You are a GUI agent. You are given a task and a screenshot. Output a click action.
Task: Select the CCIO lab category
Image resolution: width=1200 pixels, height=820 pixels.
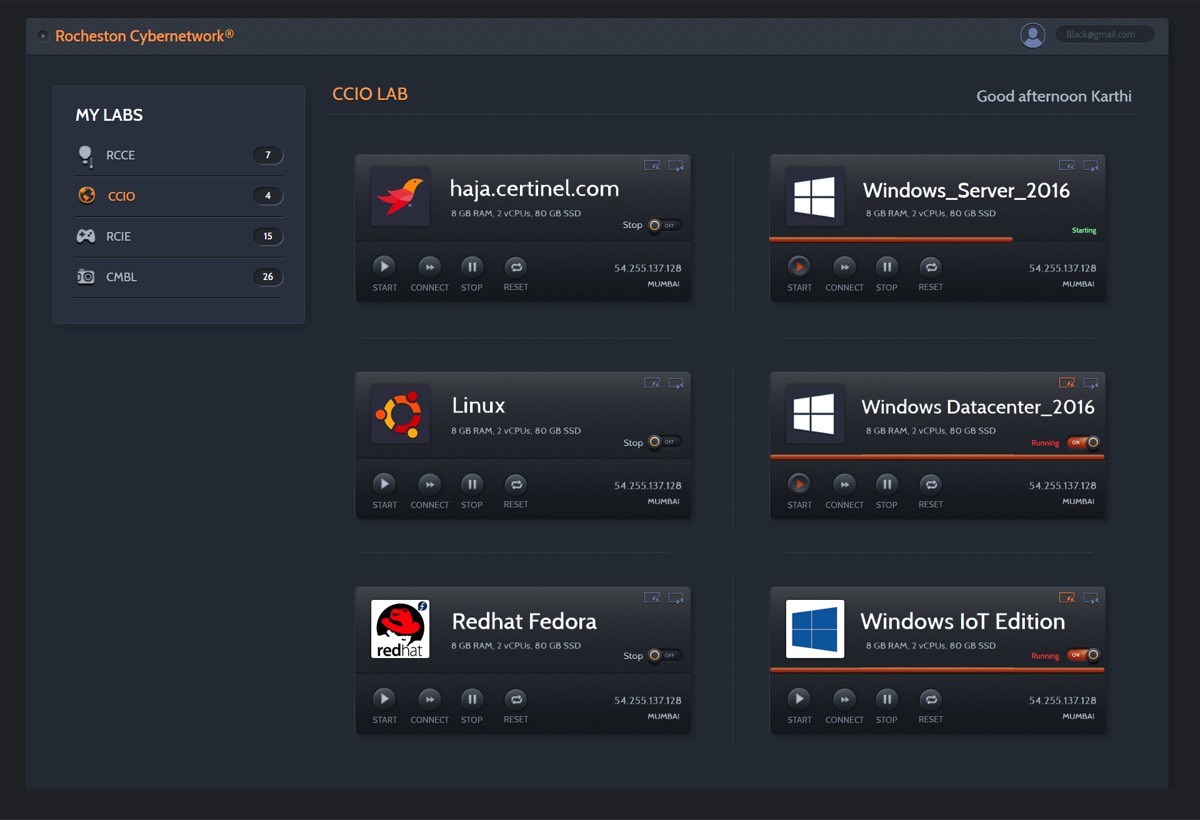[x=179, y=196]
